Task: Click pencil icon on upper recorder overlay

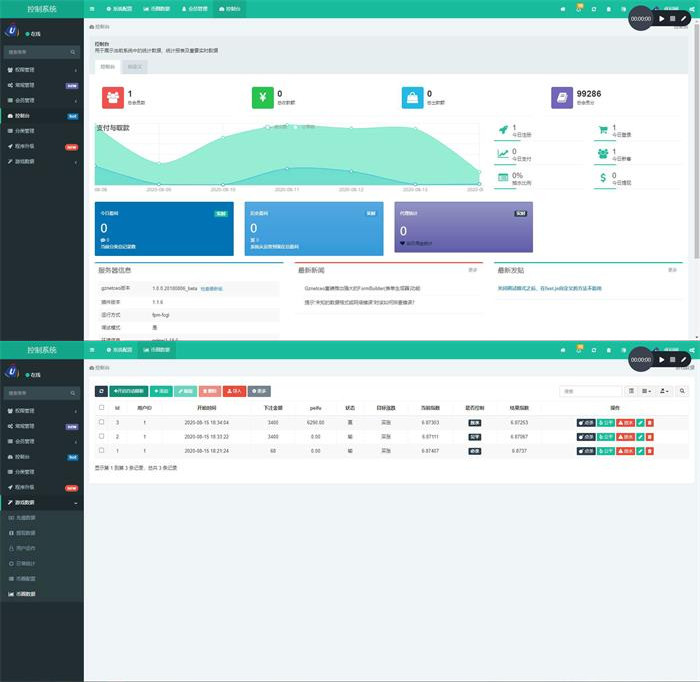Action: tap(683, 19)
